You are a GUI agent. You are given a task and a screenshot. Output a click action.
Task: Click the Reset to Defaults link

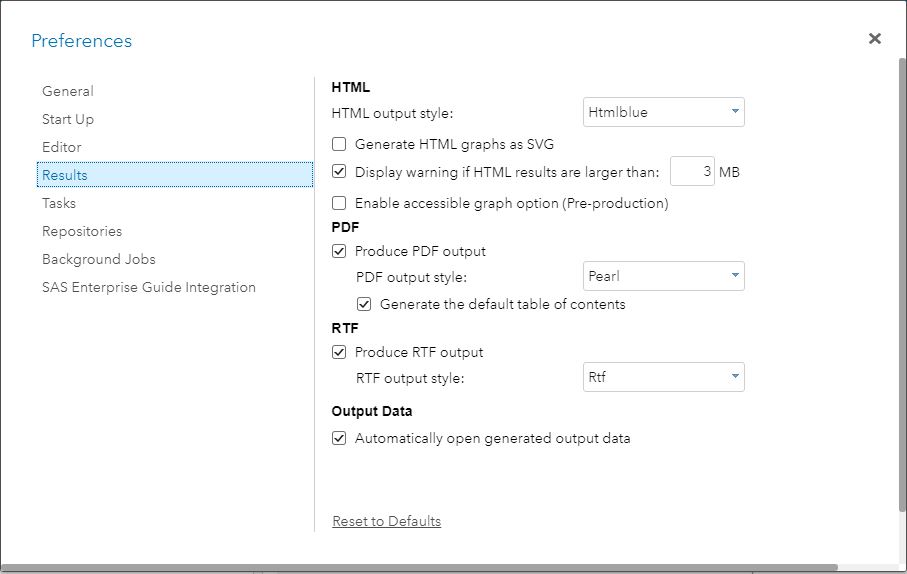pyautogui.click(x=386, y=521)
